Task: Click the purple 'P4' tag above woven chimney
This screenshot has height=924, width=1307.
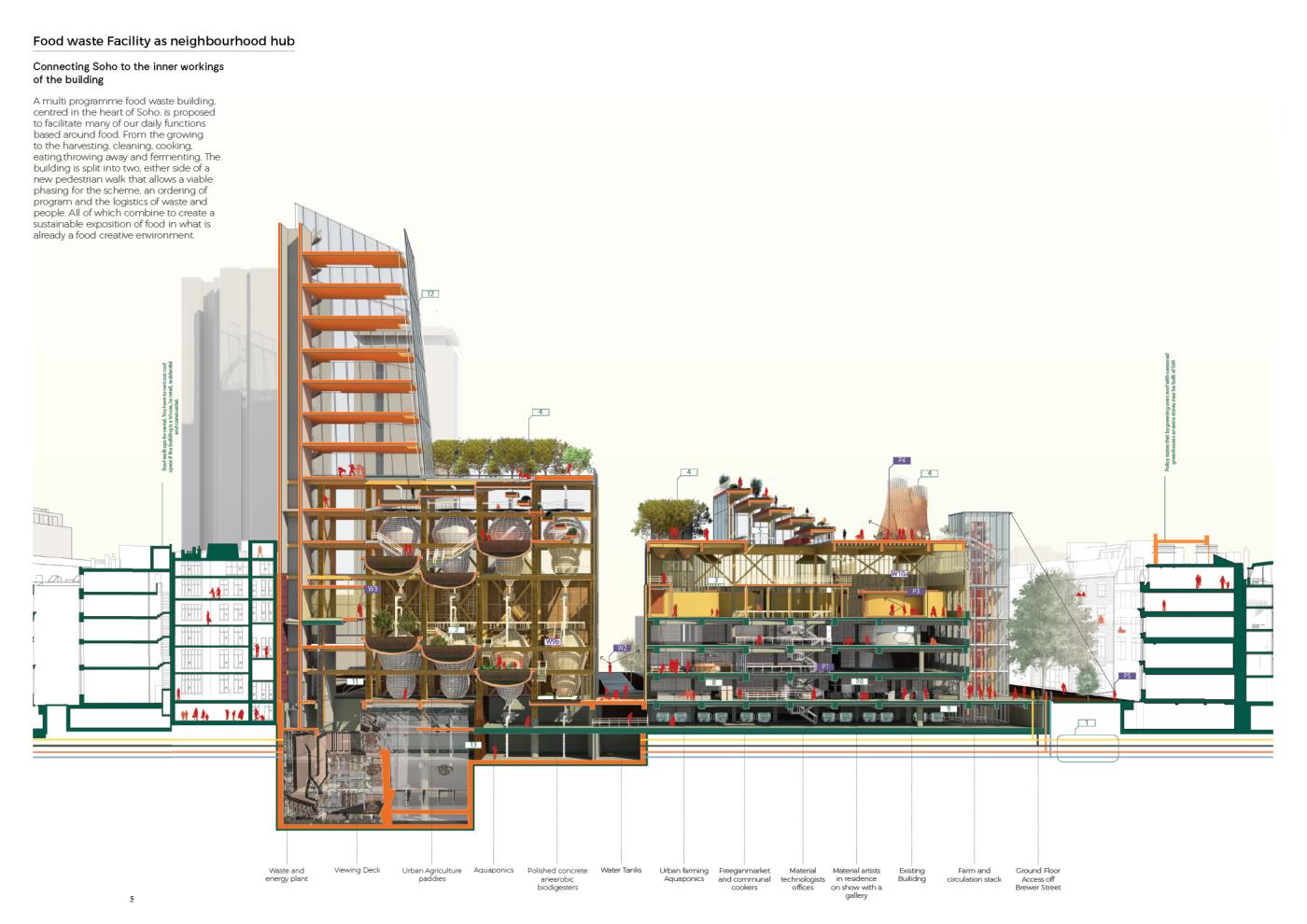Action: [x=902, y=460]
